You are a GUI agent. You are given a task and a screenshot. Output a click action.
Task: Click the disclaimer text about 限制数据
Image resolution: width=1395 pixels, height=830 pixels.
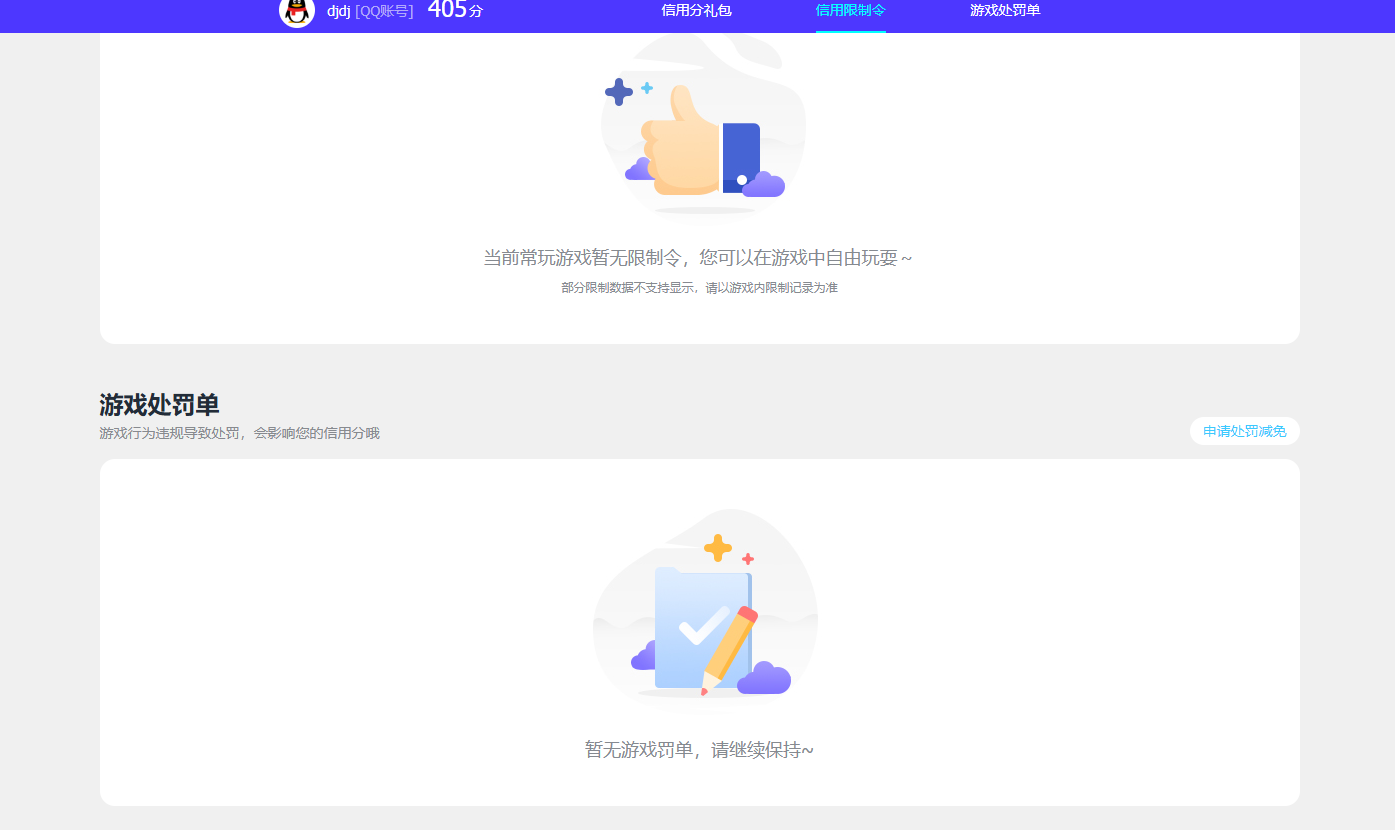(x=699, y=287)
